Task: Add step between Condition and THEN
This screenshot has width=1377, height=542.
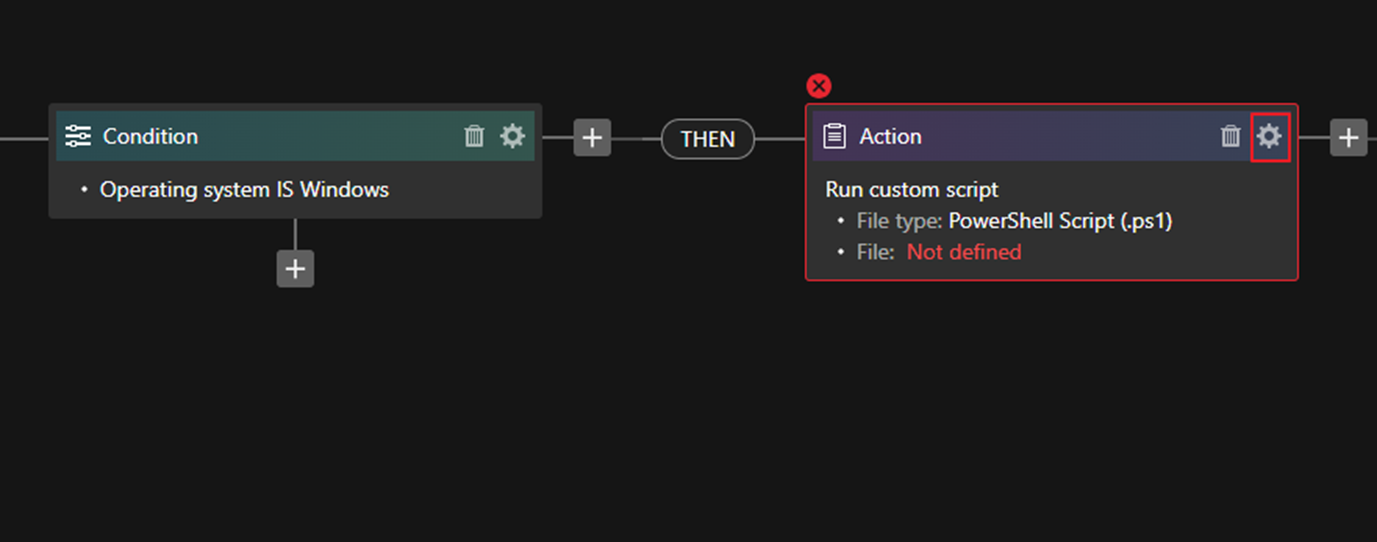Action: click(x=592, y=137)
